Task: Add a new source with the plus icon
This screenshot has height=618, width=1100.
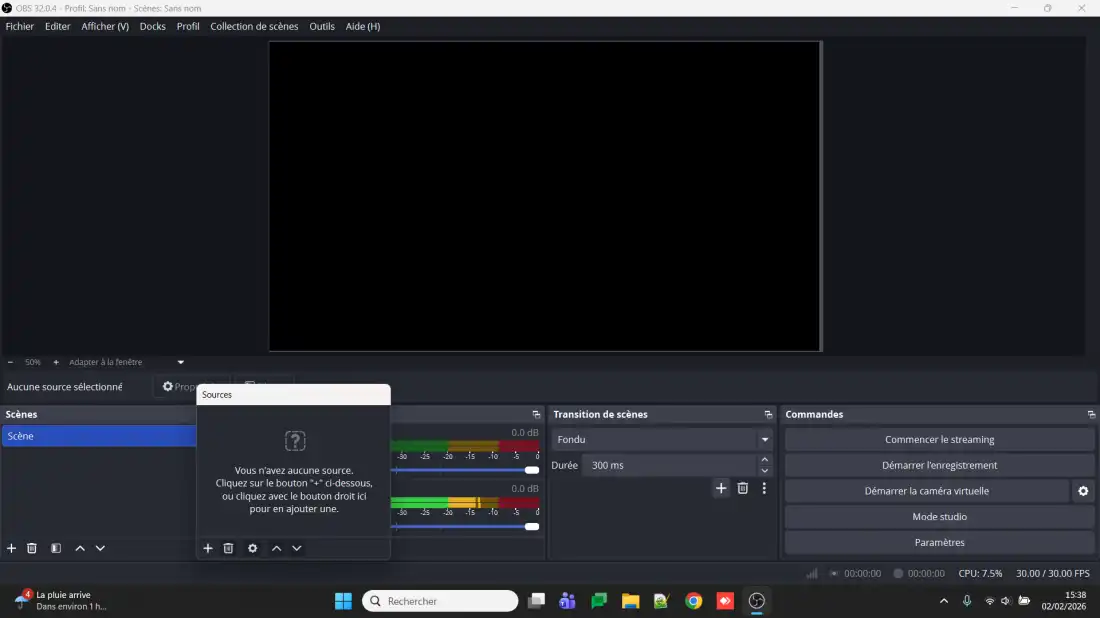Action: click(x=208, y=548)
